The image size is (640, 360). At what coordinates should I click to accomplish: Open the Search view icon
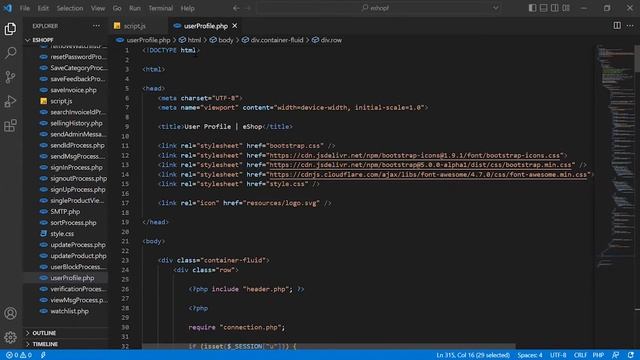pos(10,53)
